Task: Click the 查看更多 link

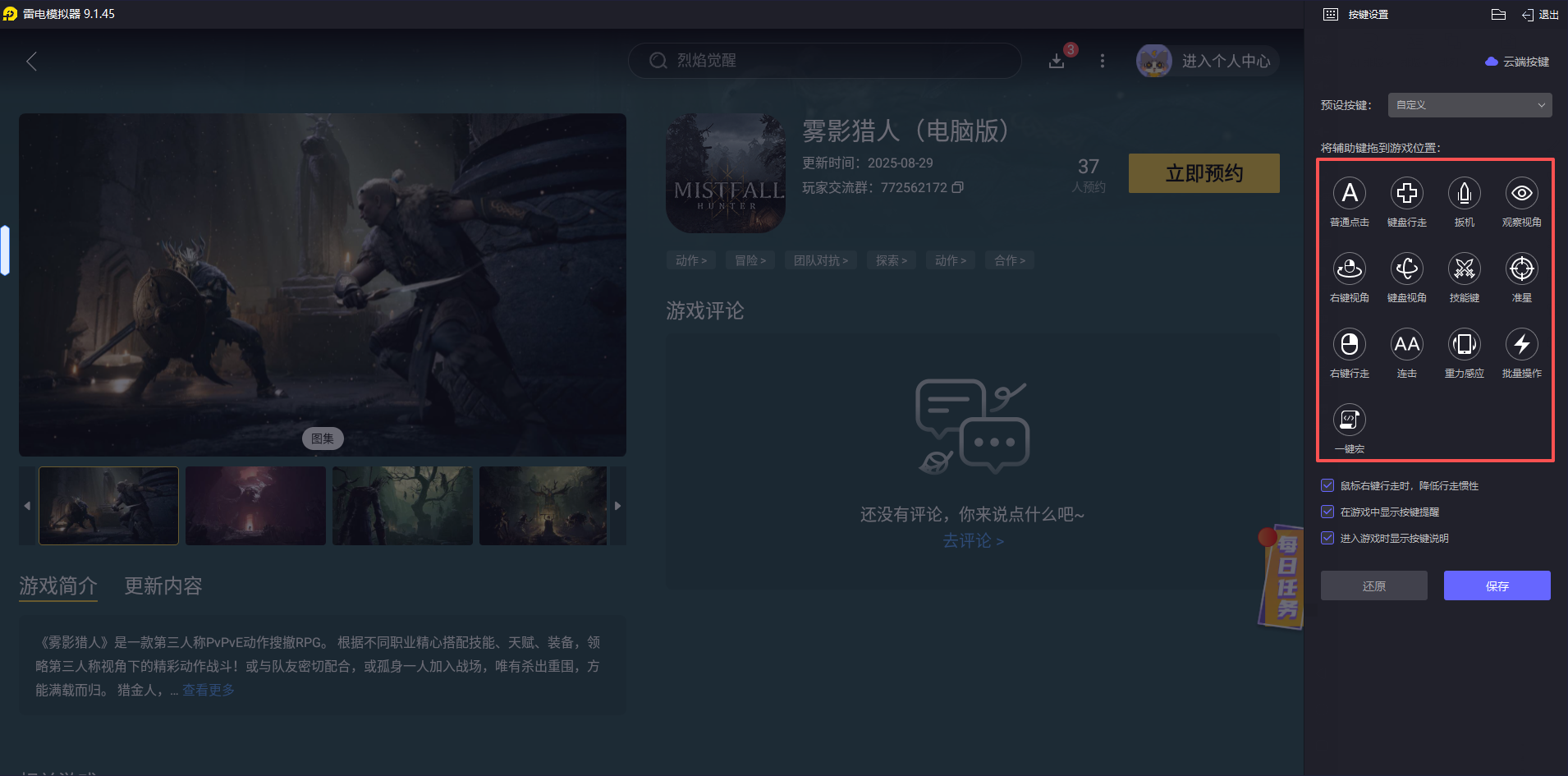Action: click(209, 690)
